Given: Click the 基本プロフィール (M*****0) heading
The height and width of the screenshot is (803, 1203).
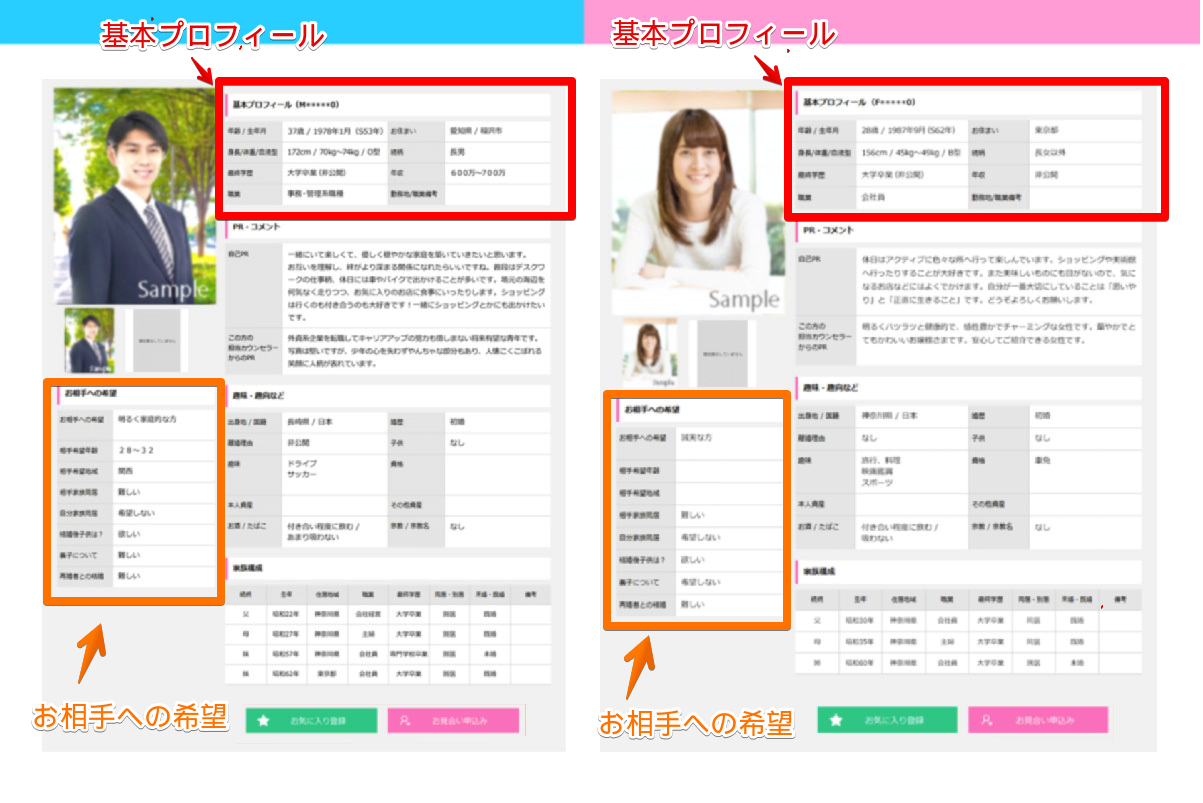Looking at the screenshot, I should pos(286,104).
